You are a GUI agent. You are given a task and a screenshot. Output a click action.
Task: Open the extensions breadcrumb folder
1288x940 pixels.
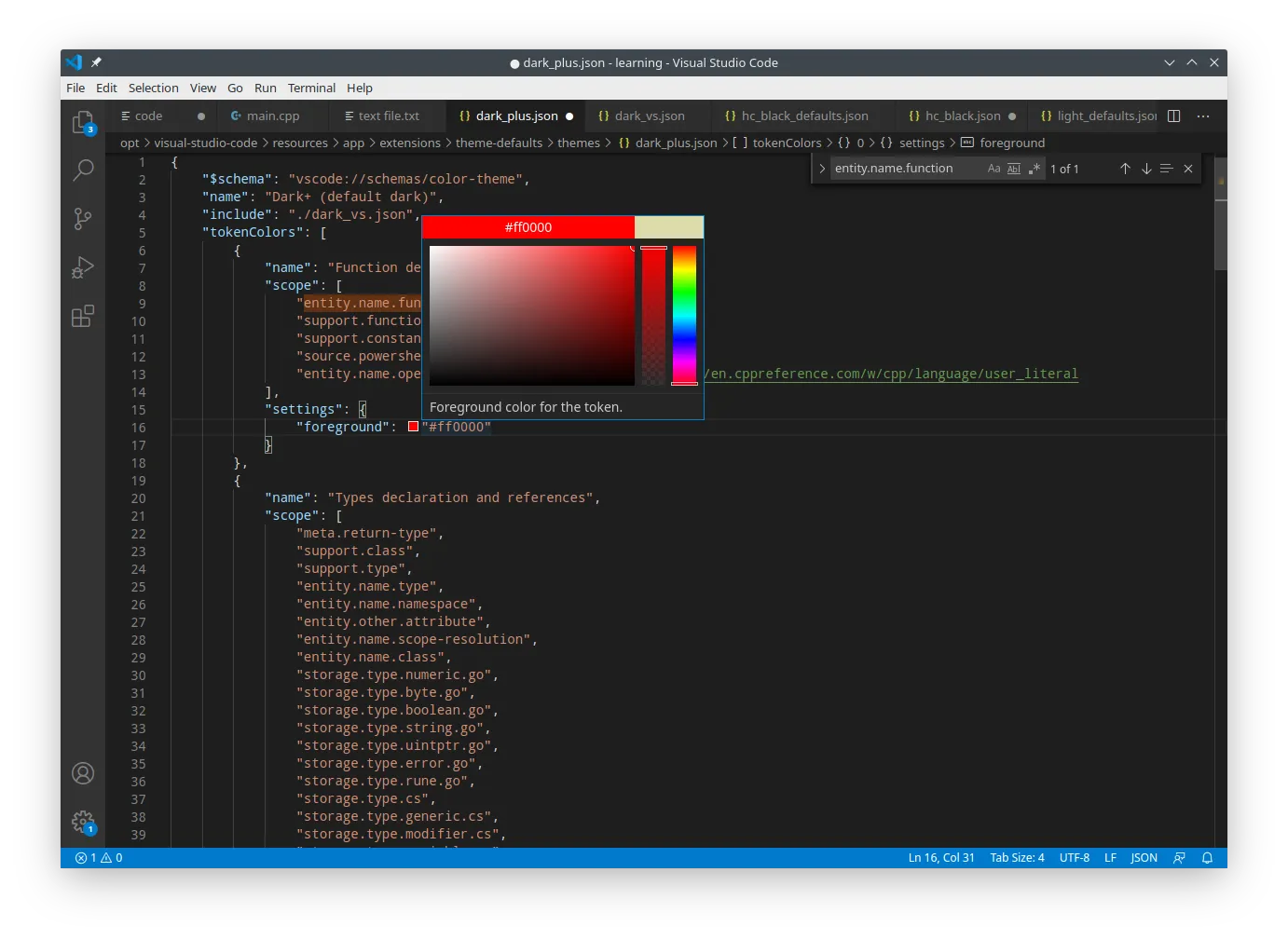pos(410,143)
